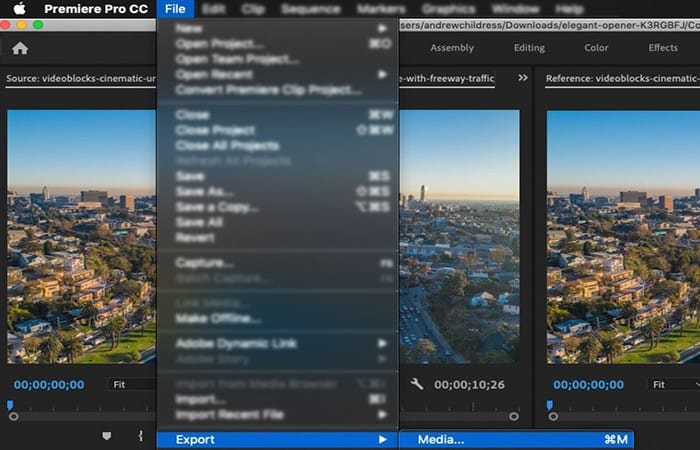
Task: Select the Source monitor panel tab
Action: pyautogui.click(x=81, y=79)
